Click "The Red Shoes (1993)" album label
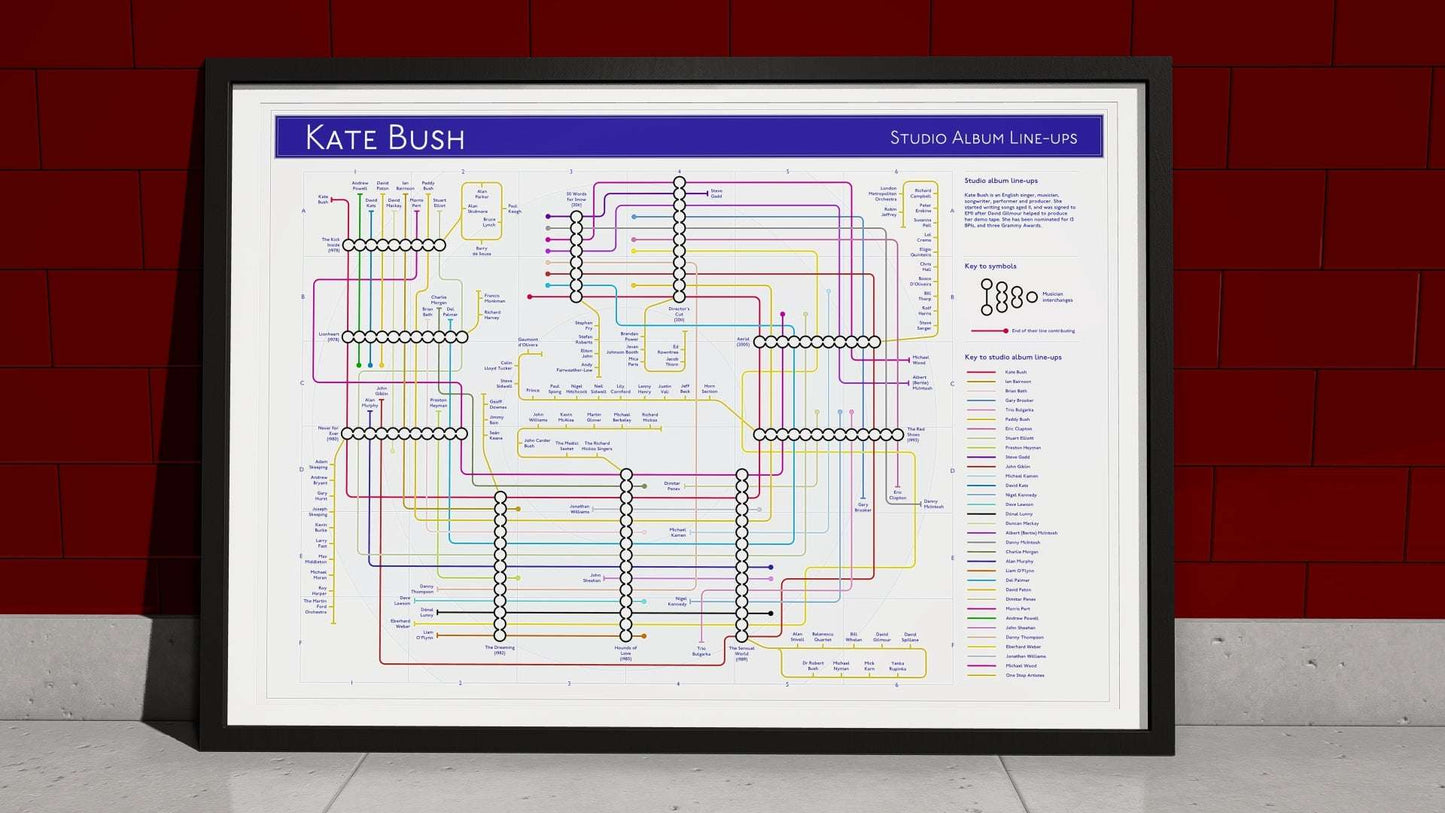 [914, 433]
